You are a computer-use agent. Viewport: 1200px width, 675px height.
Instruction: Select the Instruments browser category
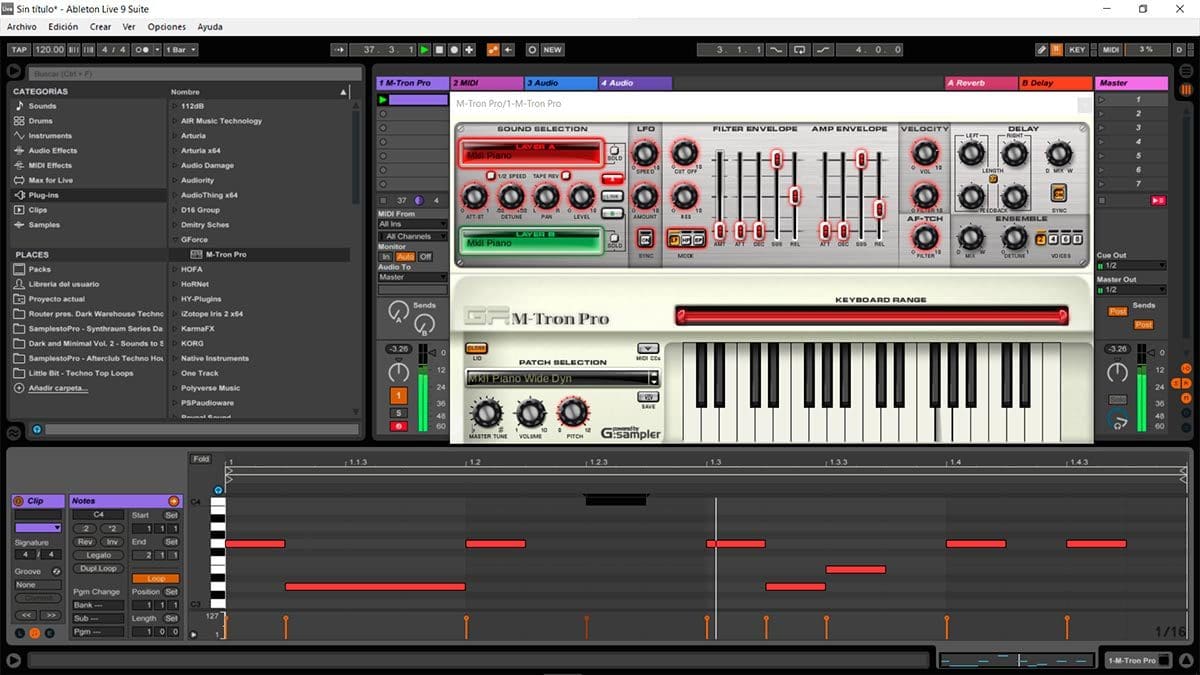tap(50, 136)
